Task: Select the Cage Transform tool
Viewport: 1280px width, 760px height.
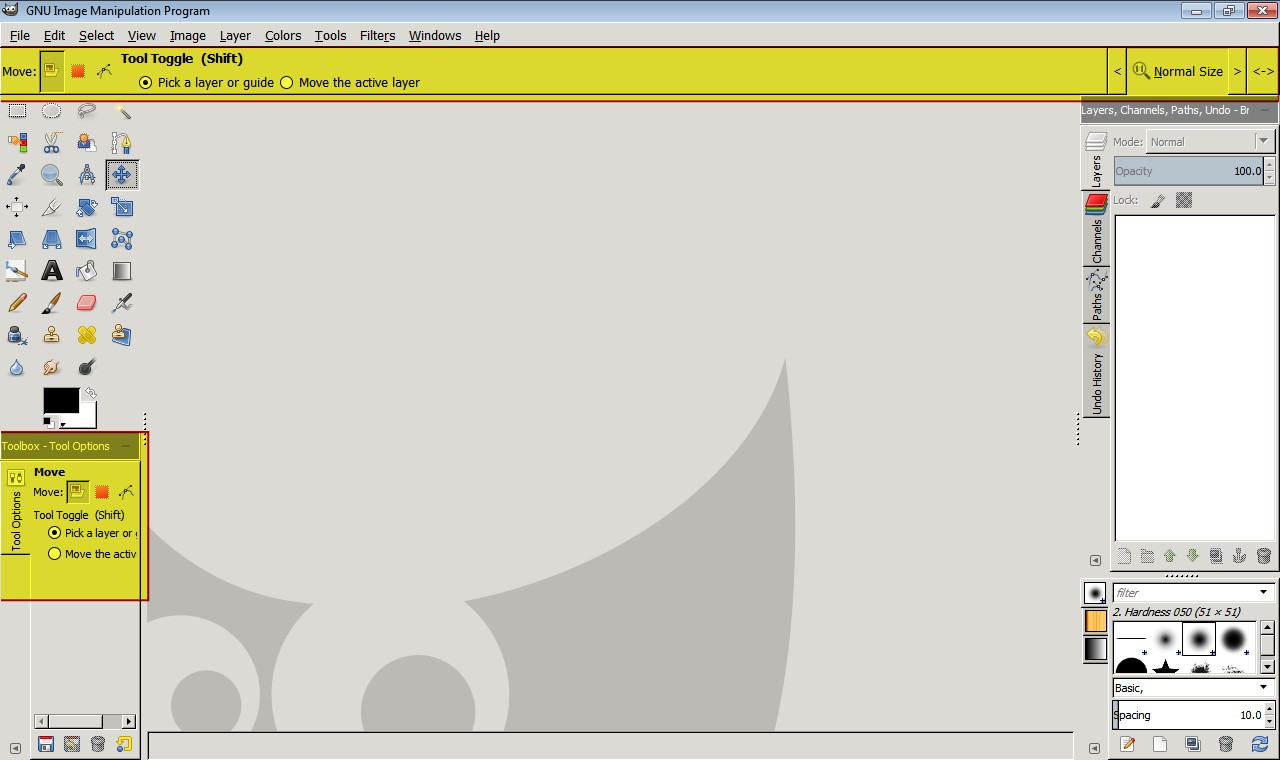Action: [122, 239]
